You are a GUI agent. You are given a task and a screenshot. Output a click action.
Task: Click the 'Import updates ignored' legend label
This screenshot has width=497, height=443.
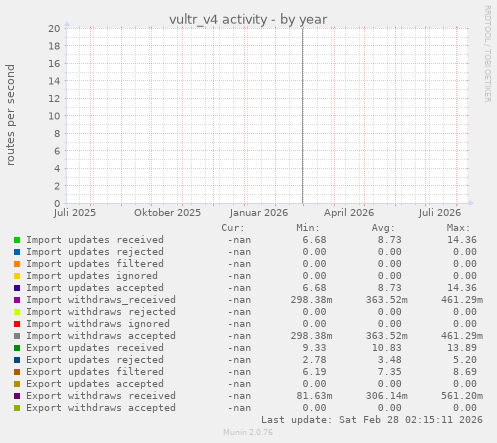pos(92,276)
